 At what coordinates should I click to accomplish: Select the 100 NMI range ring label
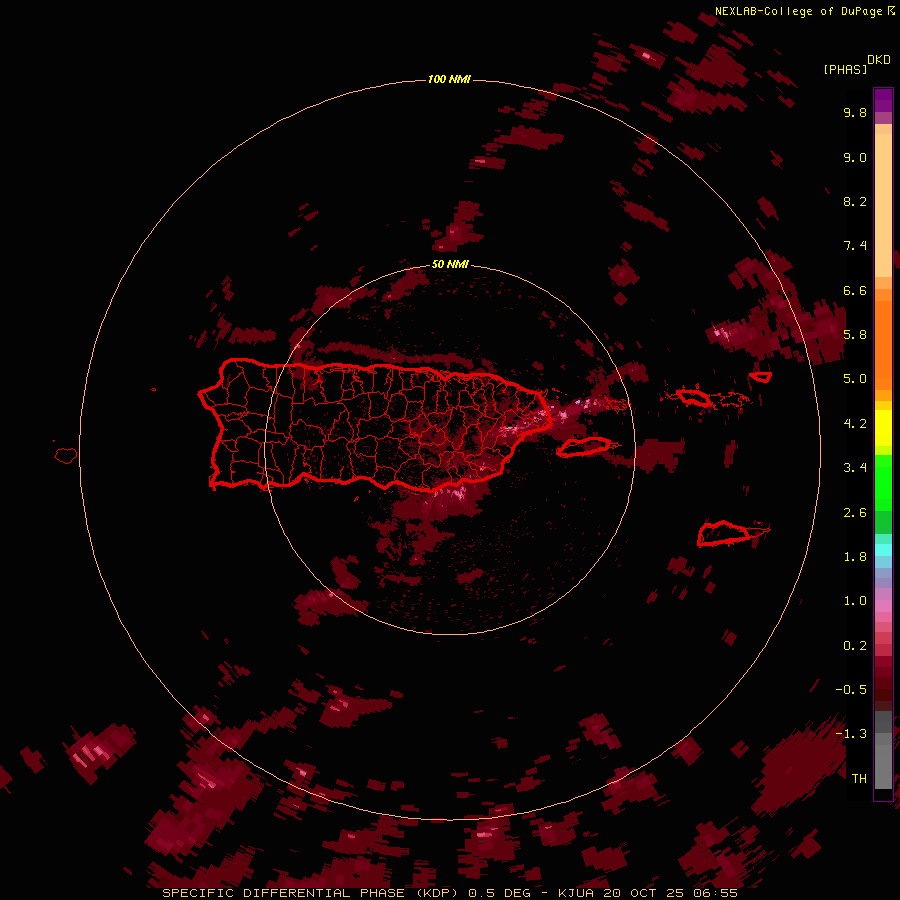coord(449,79)
